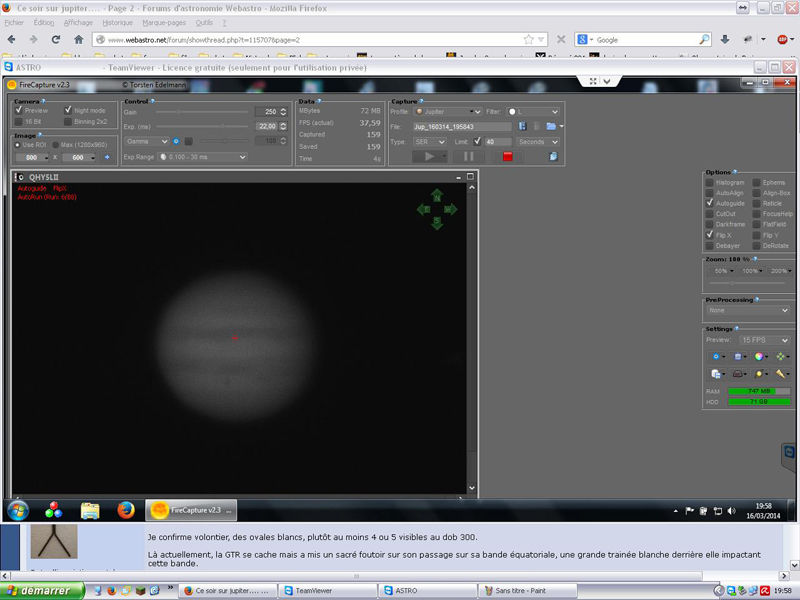The height and width of the screenshot is (600, 800).
Task: Click the grey square icon in the Gamma row
Action: point(188,141)
